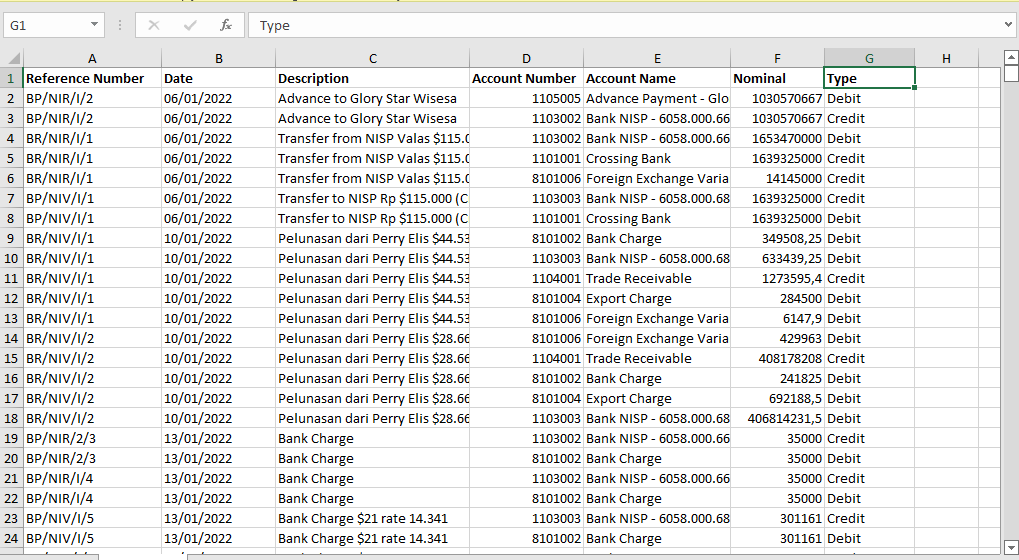This screenshot has width=1019, height=560.
Task: Open Insert Function (fx) dialog
Action: (x=226, y=25)
